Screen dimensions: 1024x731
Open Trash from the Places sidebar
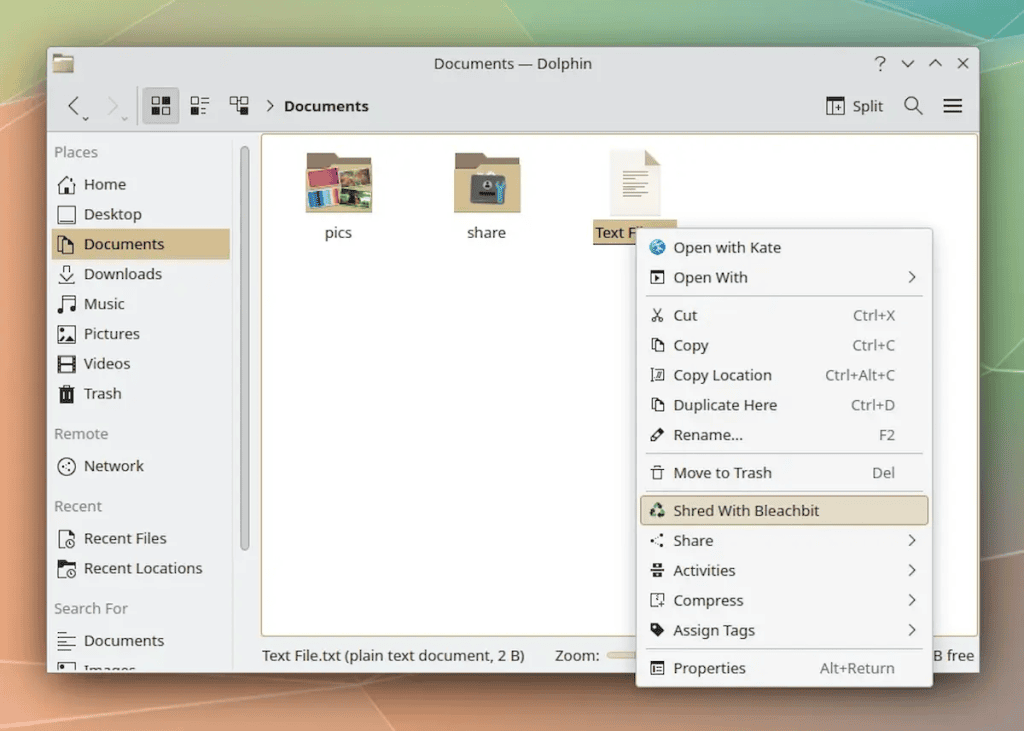(x=101, y=393)
